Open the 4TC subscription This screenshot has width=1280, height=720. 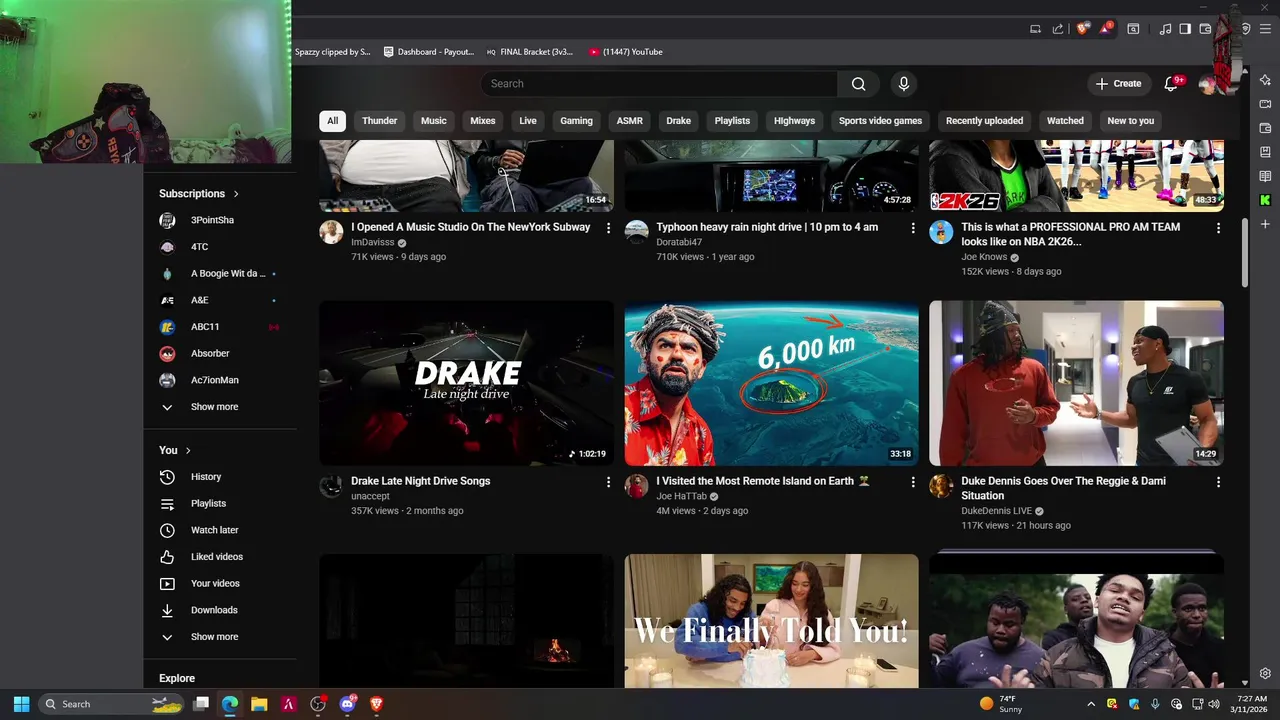tap(220, 247)
